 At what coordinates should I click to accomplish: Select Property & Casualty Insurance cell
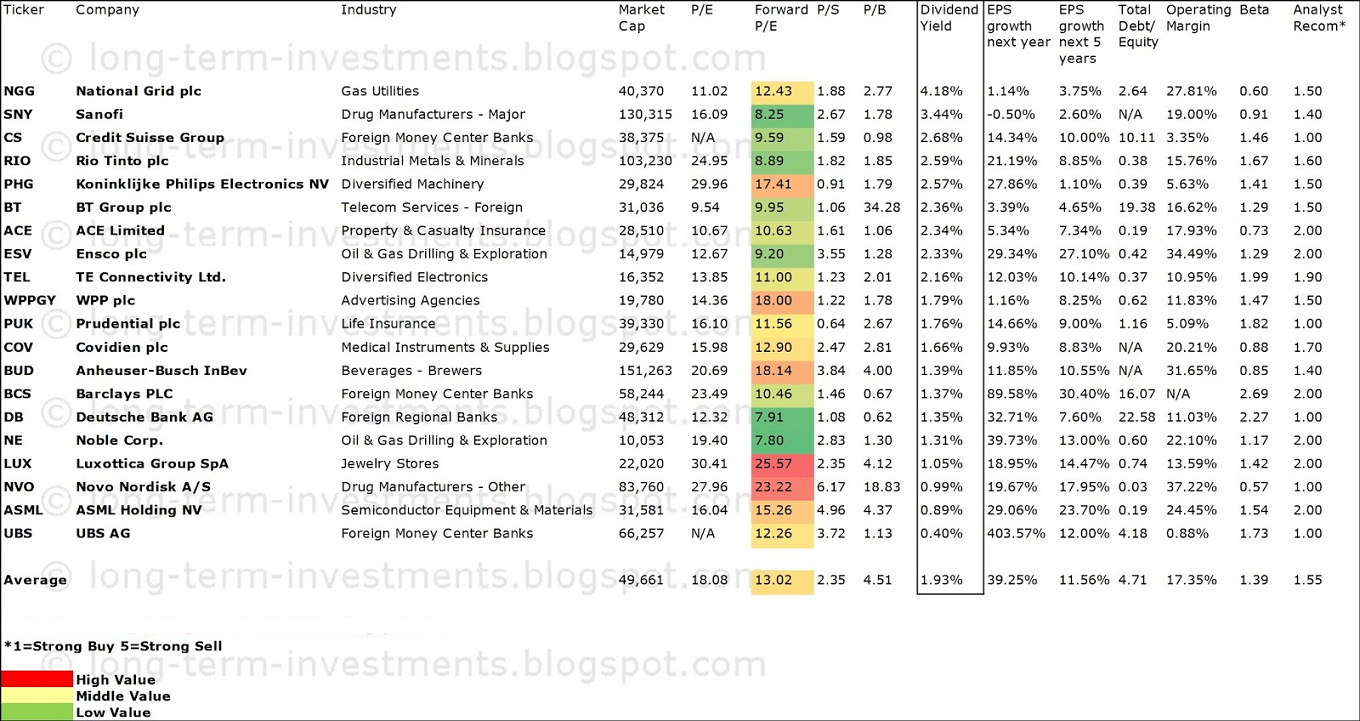click(x=443, y=230)
